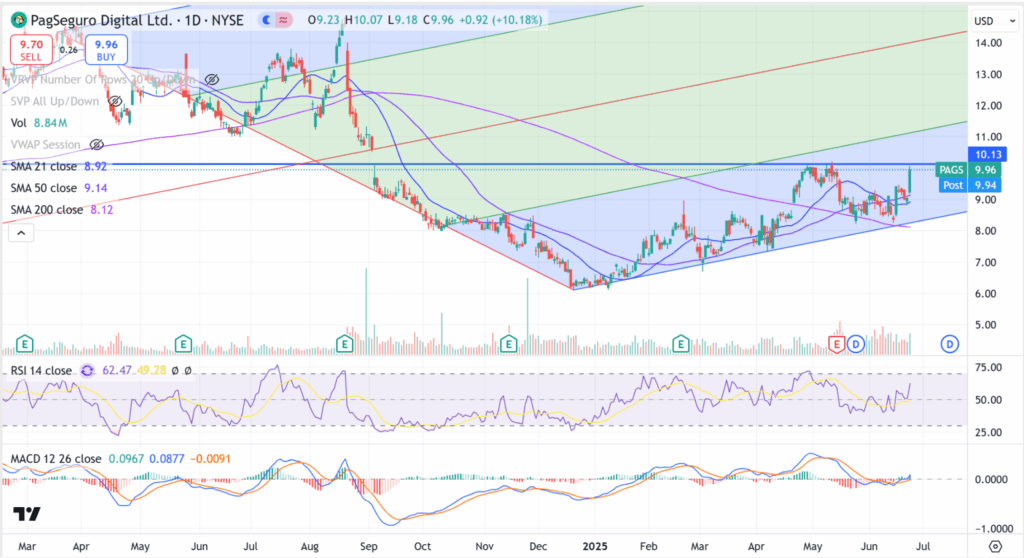
Task: Click the H10.07 high value
Action: tap(364, 20)
